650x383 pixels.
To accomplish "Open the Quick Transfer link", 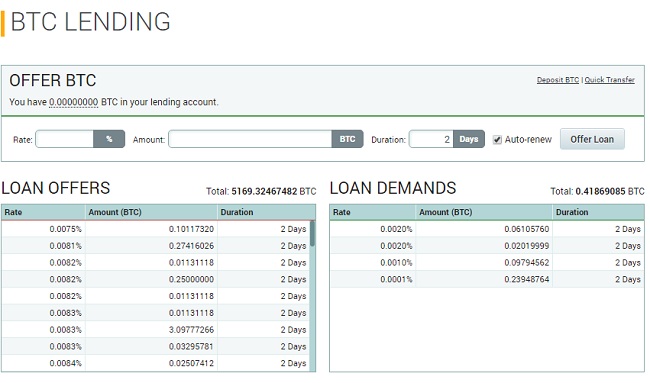I will pyautogui.click(x=609, y=80).
